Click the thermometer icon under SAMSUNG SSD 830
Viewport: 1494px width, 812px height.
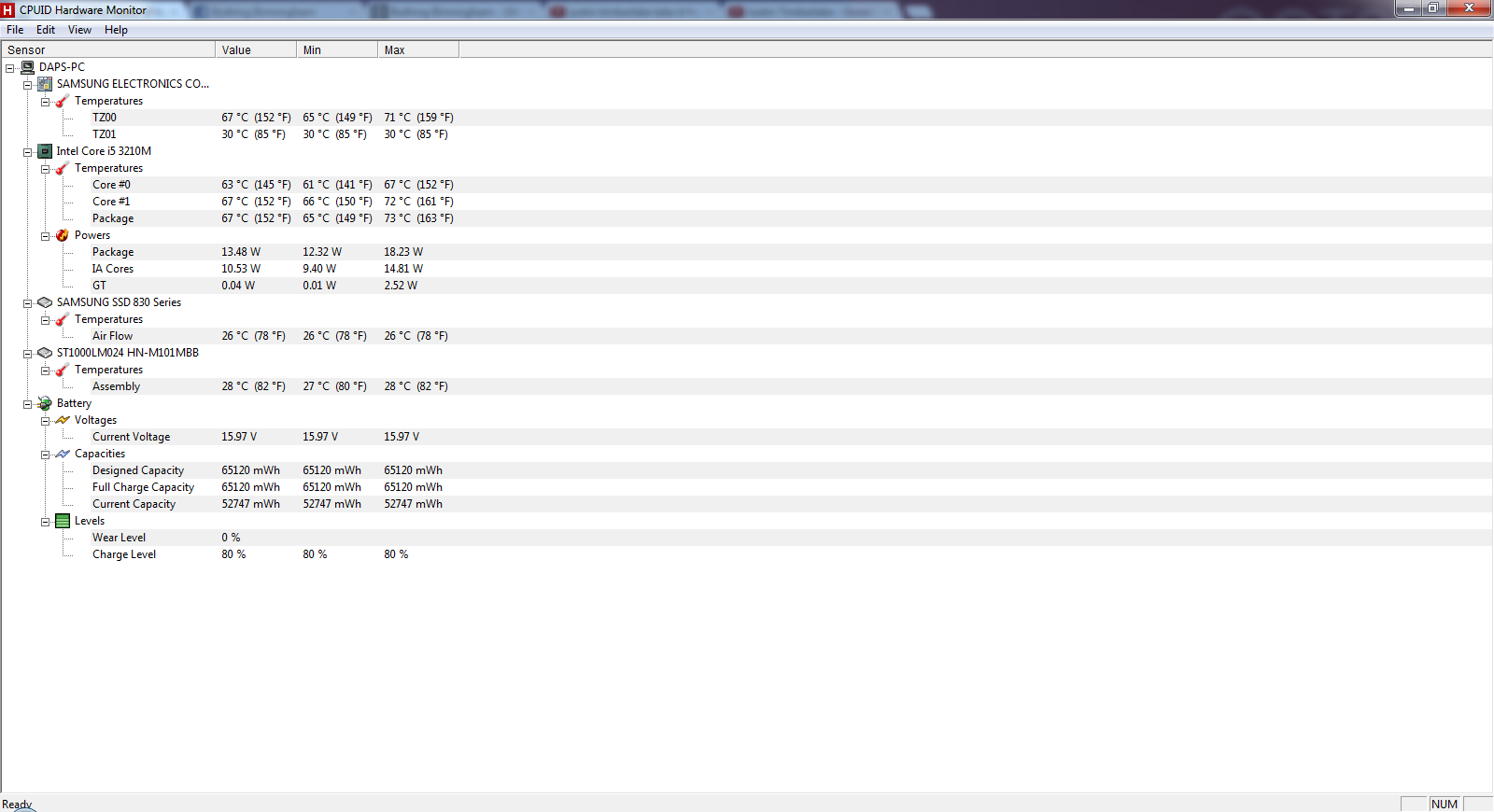click(63, 319)
